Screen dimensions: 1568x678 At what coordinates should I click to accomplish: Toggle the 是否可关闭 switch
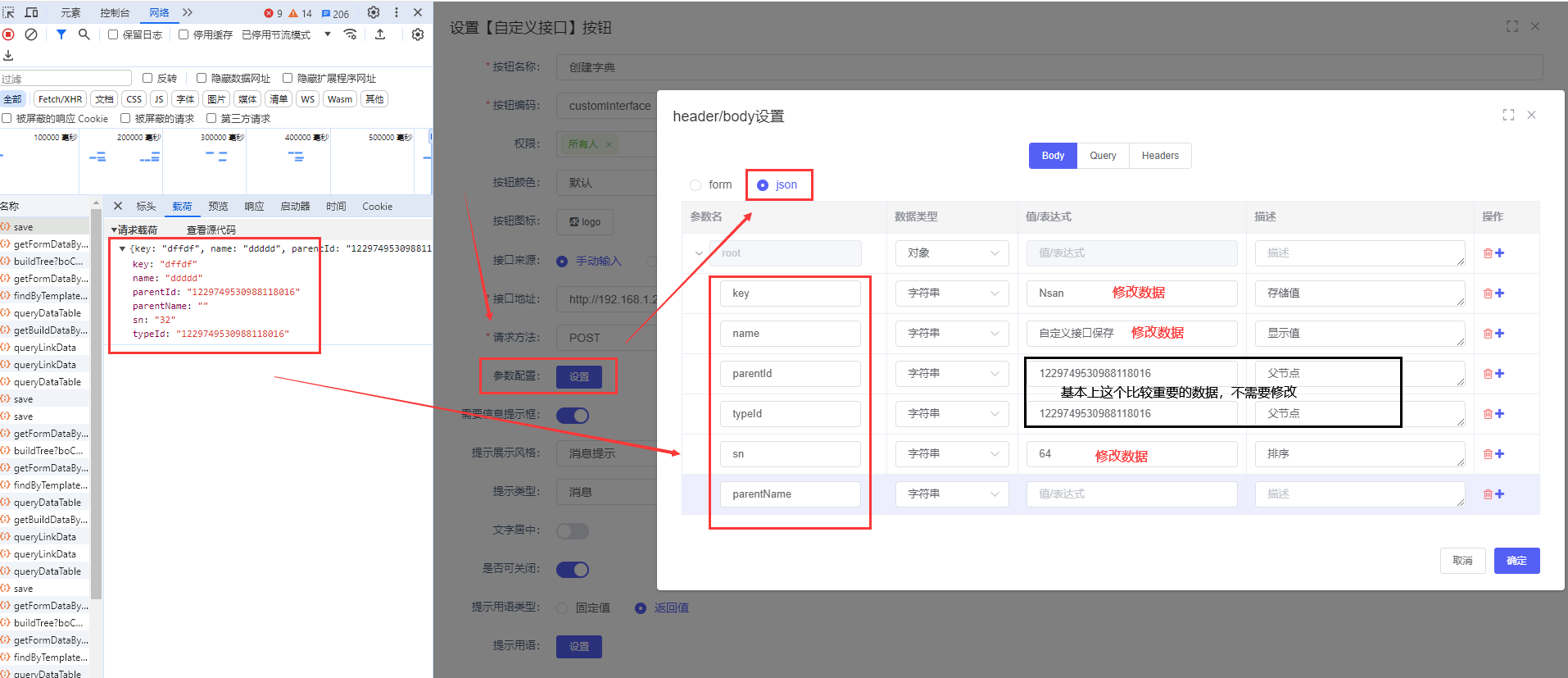point(573,569)
